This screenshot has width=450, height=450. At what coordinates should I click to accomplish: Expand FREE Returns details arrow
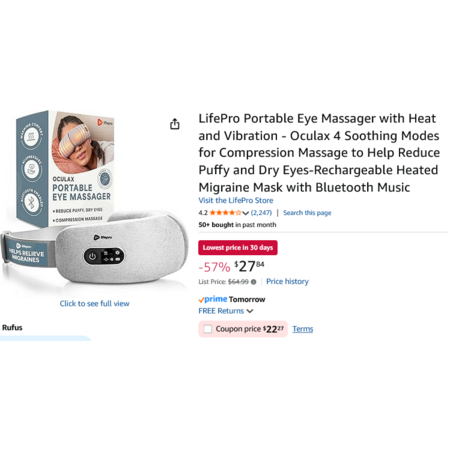coord(250,311)
